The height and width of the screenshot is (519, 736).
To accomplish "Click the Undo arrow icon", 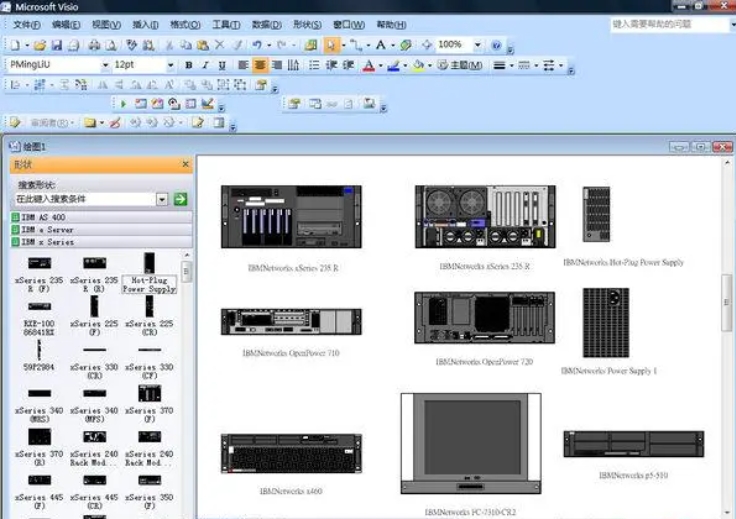I will (x=258, y=45).
